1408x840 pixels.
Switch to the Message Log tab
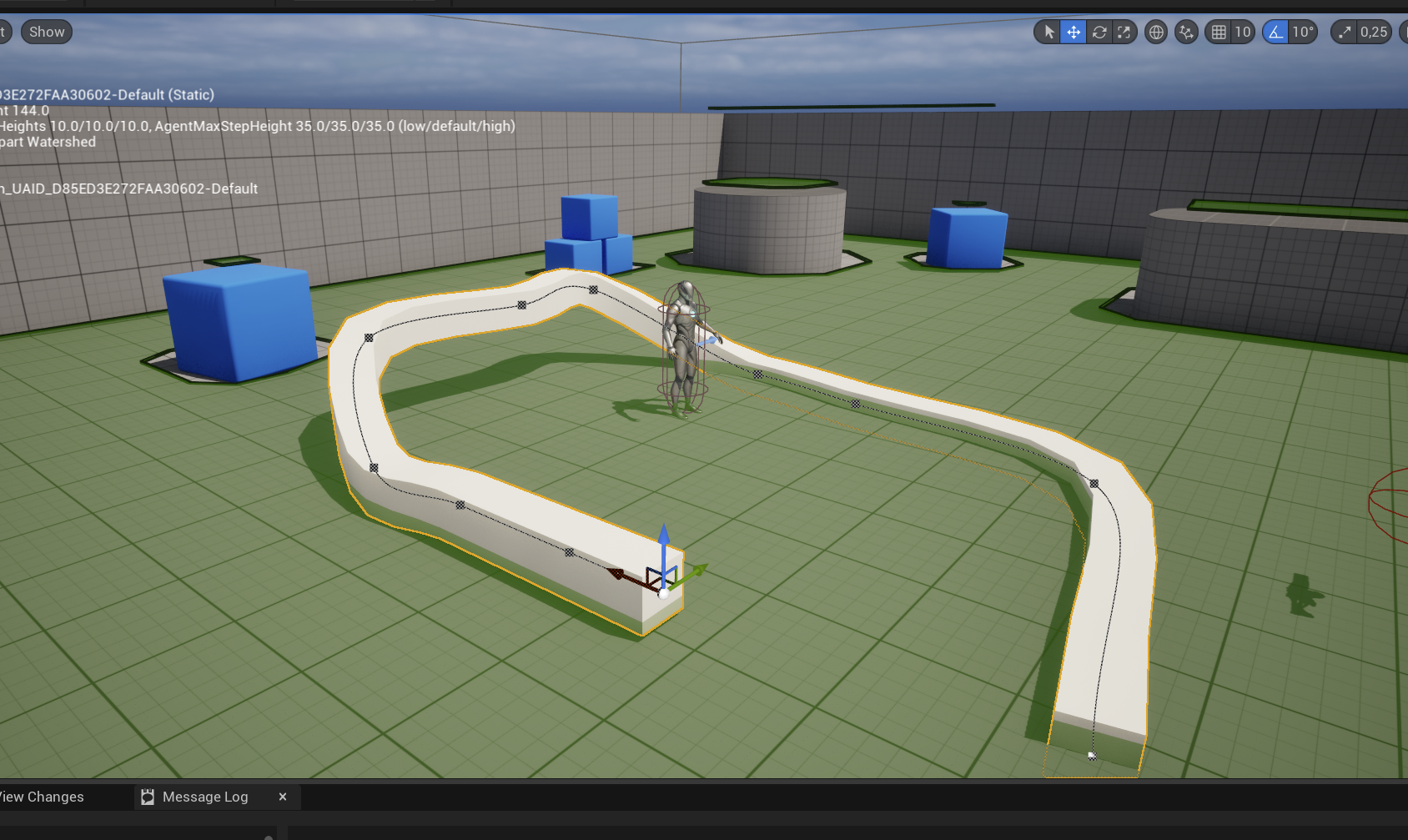205,797
